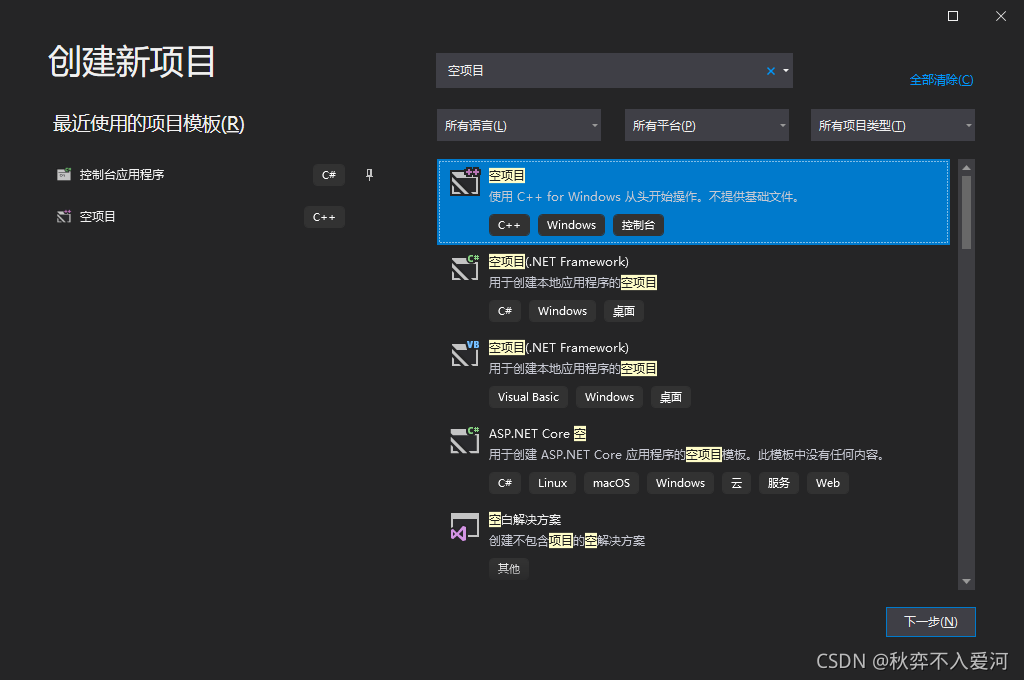Select the ASP.NET Core 空 template title
Screen dimensions: 1024x680
coord(537,434)
